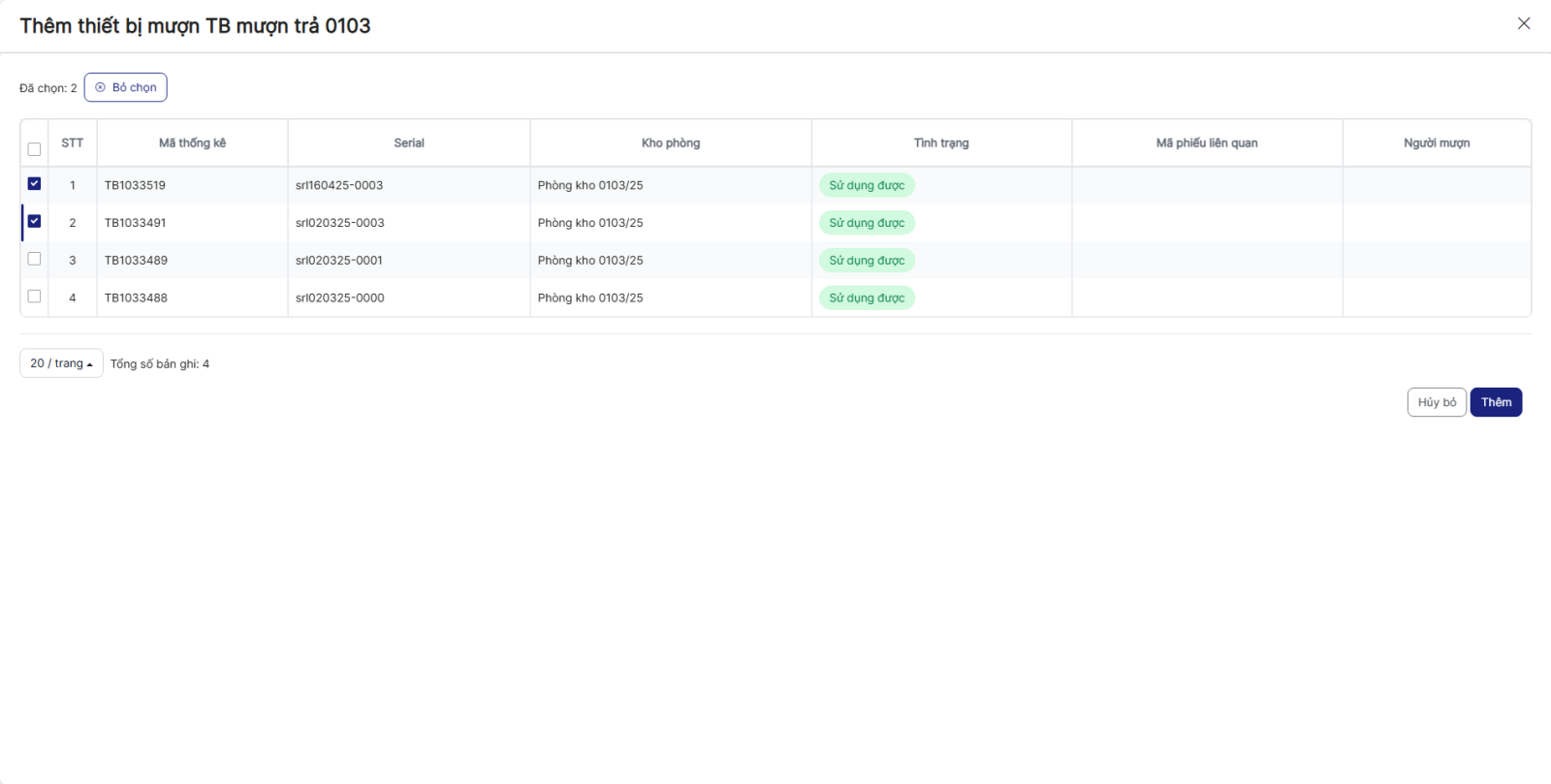Click the Hủy bỏ cancel button
The height and width of the screenshot is (784, 1551).
[x=1436, y=402]
